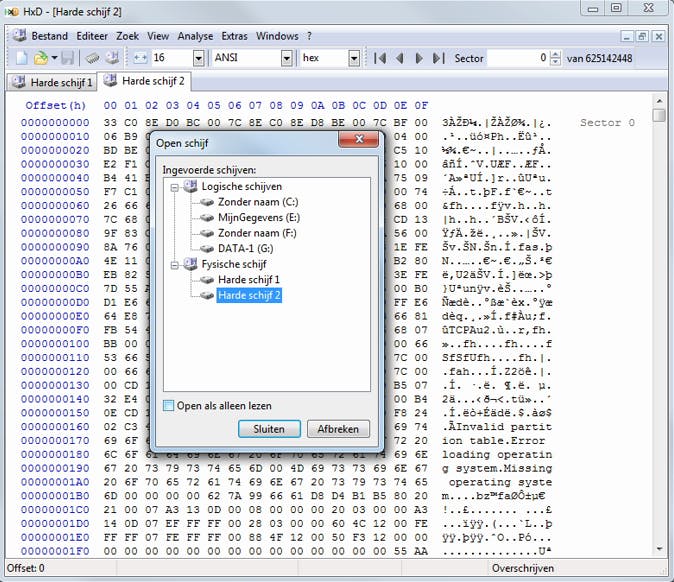This screenshot has height=582, width=674.
Task: Select DATA-1 (G:) drive
Action: 245,248
